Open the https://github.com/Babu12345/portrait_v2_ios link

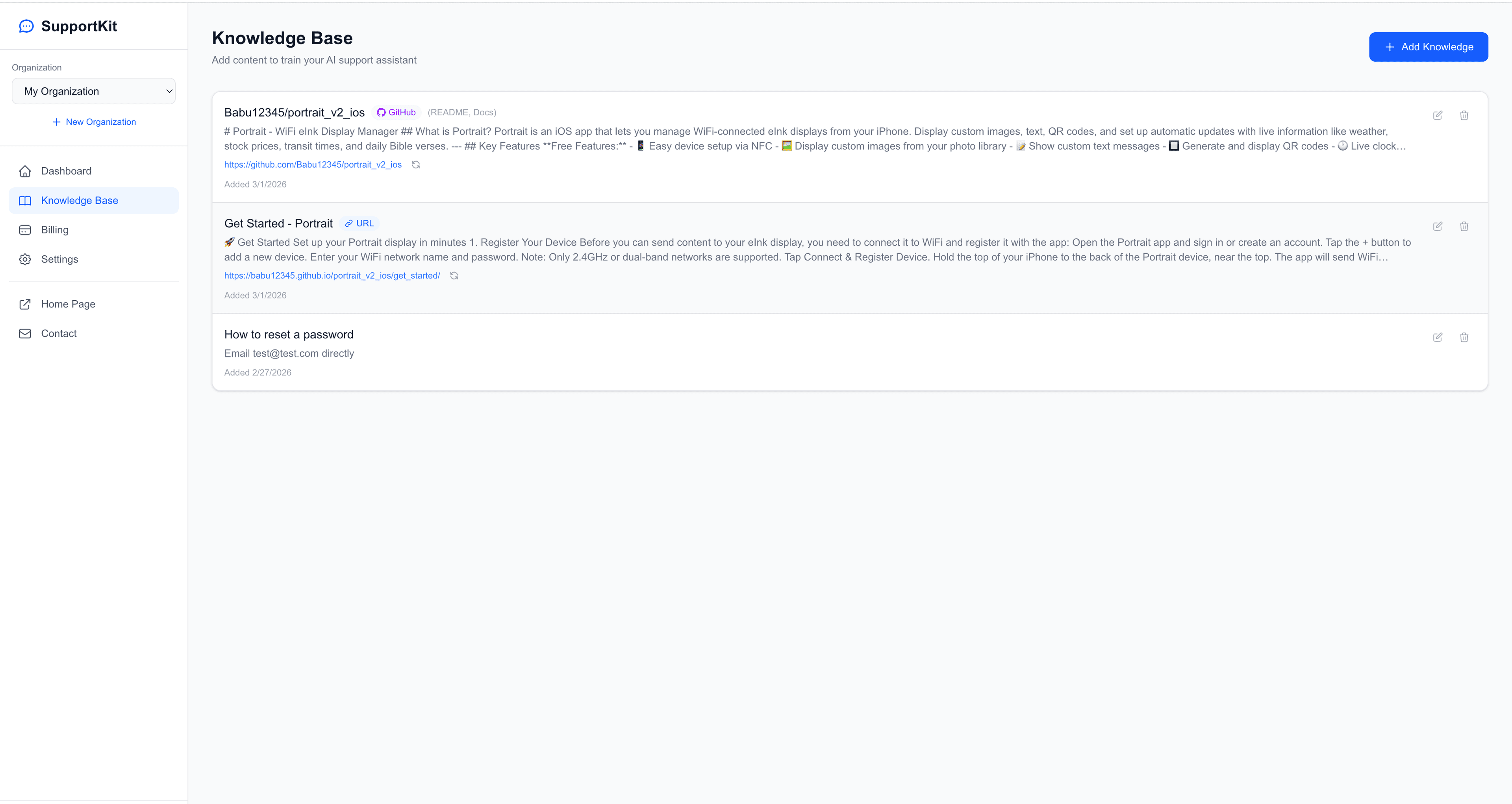(313, 165)
